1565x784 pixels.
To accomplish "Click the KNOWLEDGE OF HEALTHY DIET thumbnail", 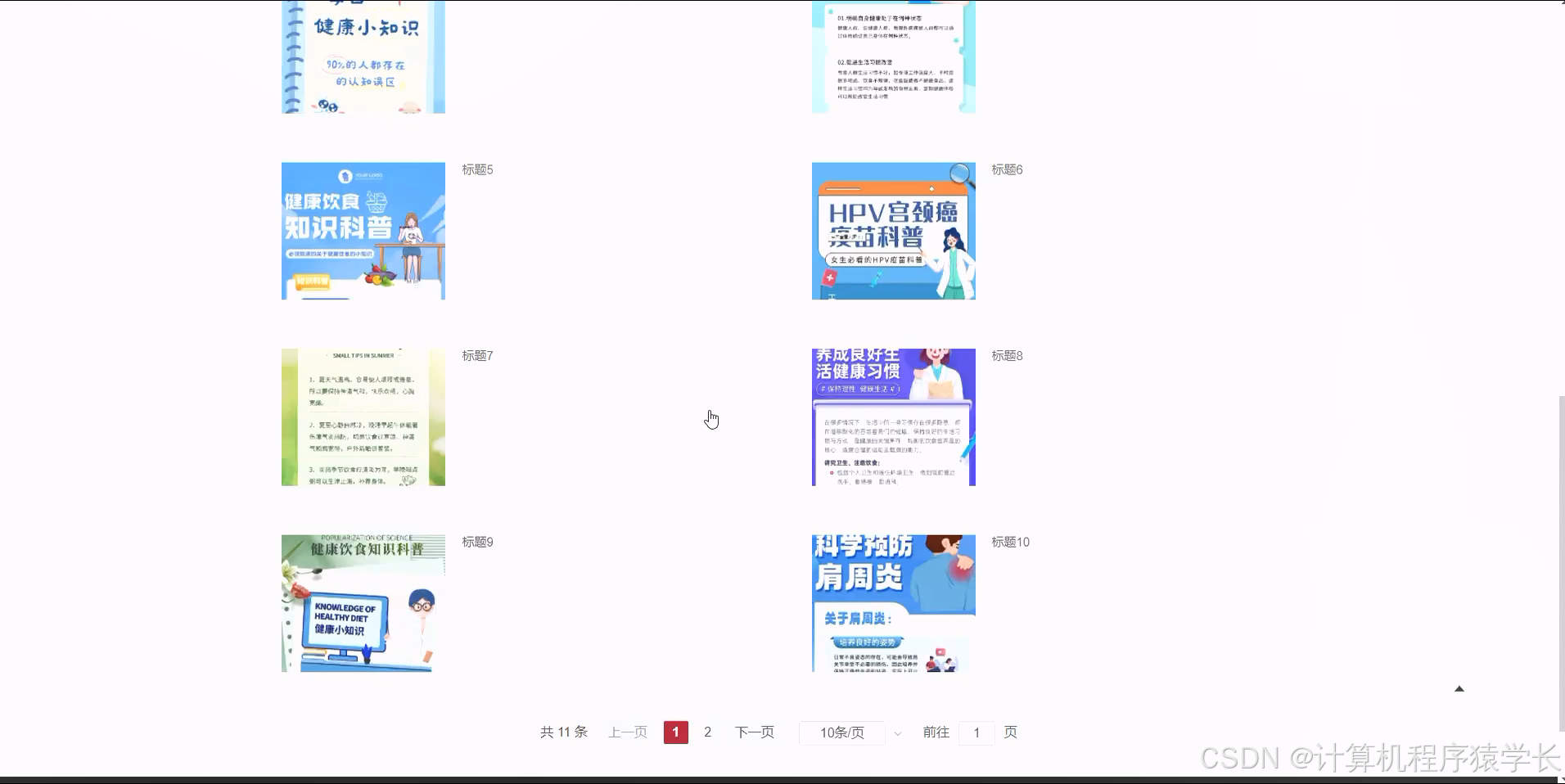I will (363, 602).
